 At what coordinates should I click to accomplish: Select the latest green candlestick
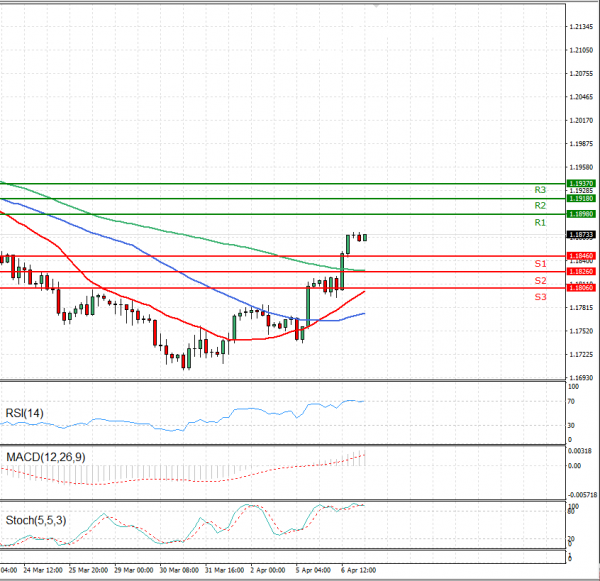pos(365,238)
